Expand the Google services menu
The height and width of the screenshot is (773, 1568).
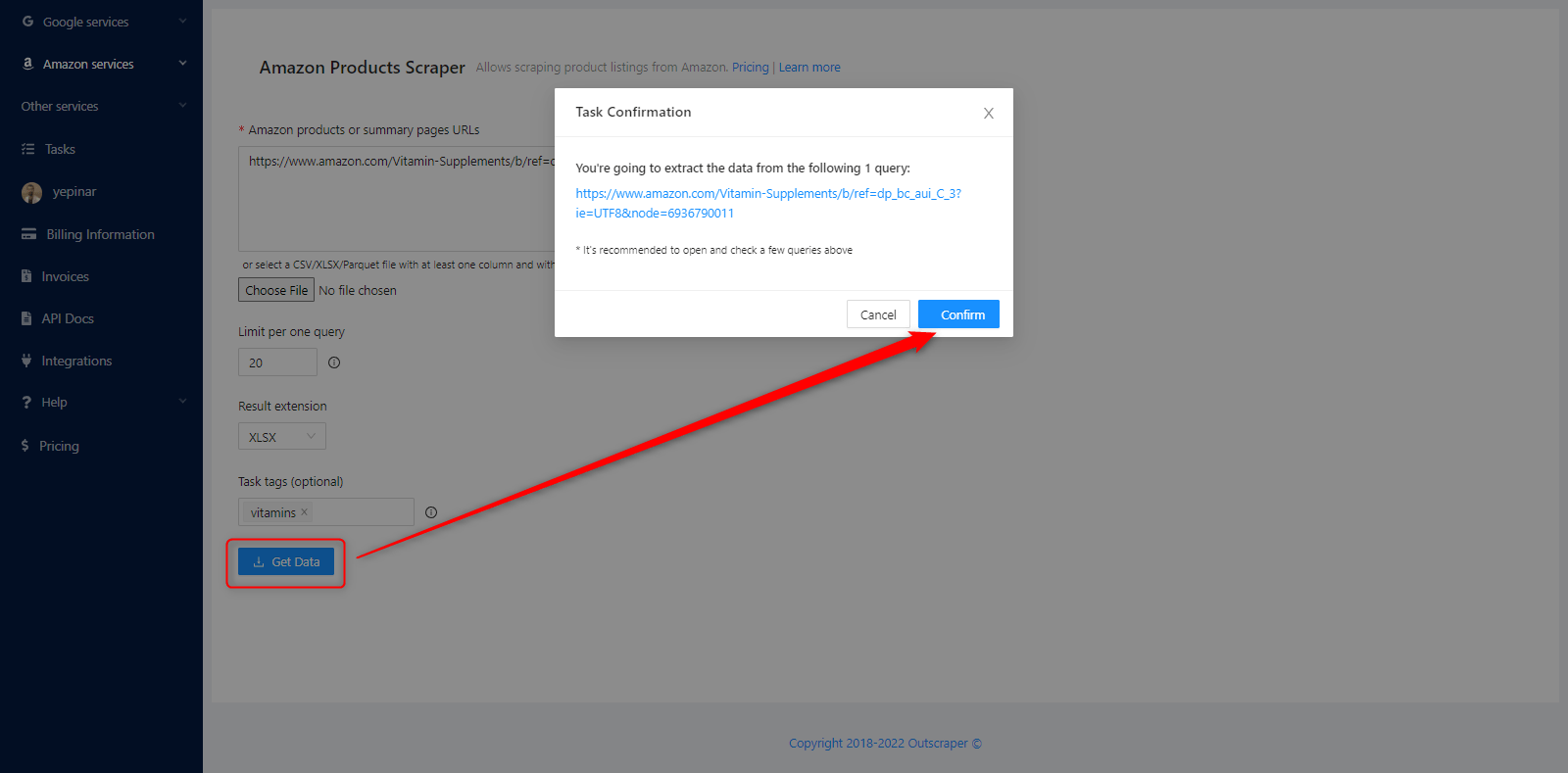[x=182, y=21]
